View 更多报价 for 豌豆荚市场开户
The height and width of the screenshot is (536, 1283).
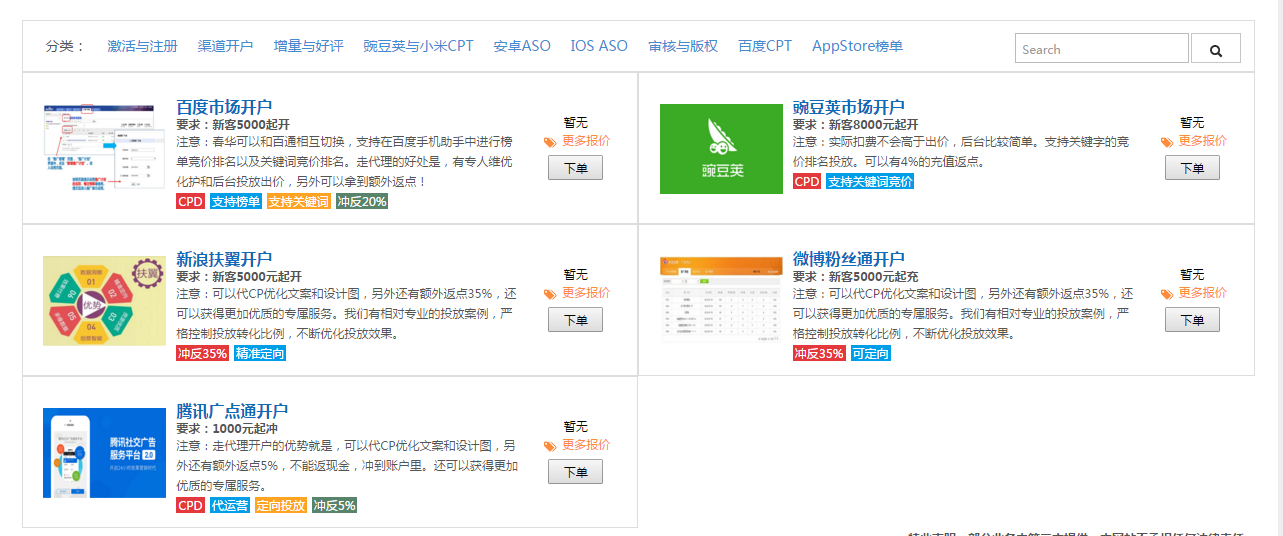(x=1203, y=141)
